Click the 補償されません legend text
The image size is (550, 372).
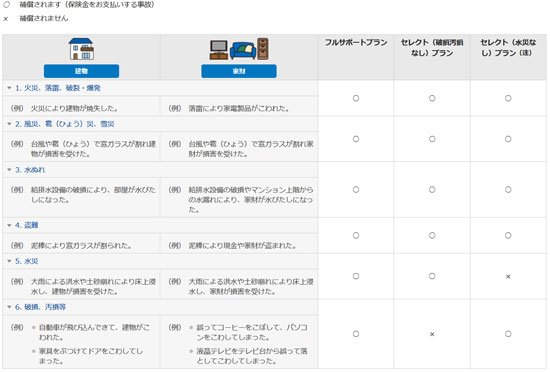44,18
